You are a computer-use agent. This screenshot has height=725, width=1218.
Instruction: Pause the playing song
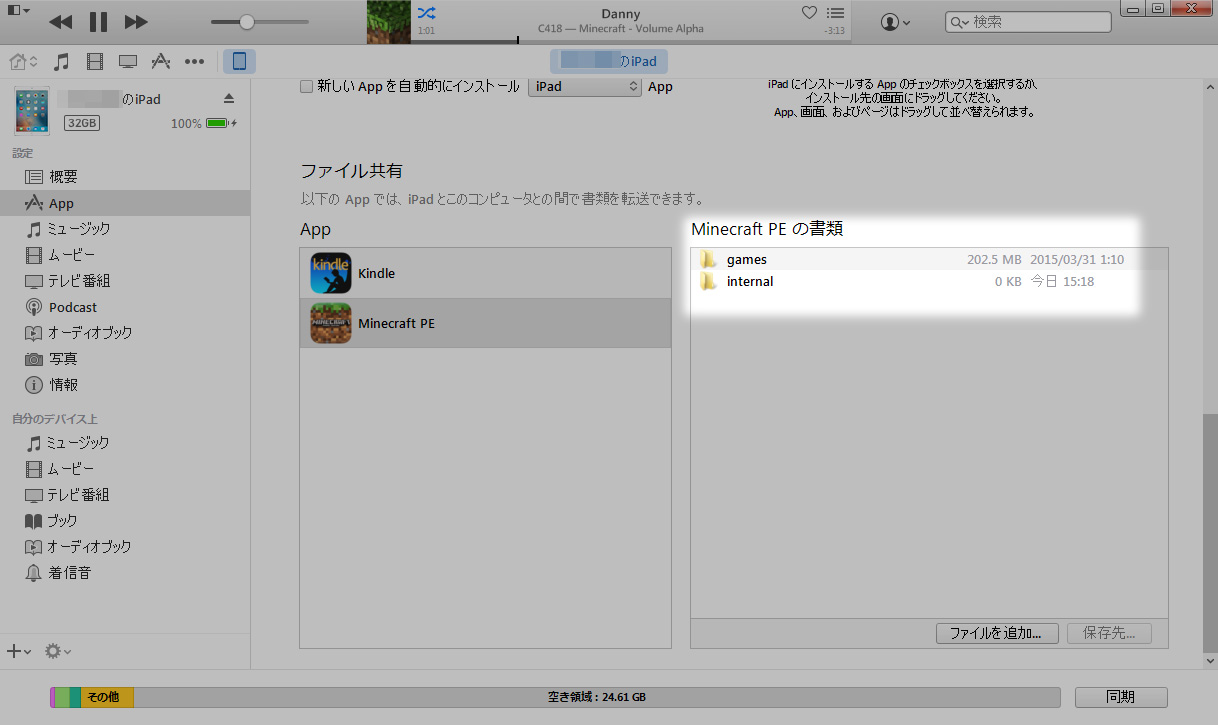tap(98, 21)
